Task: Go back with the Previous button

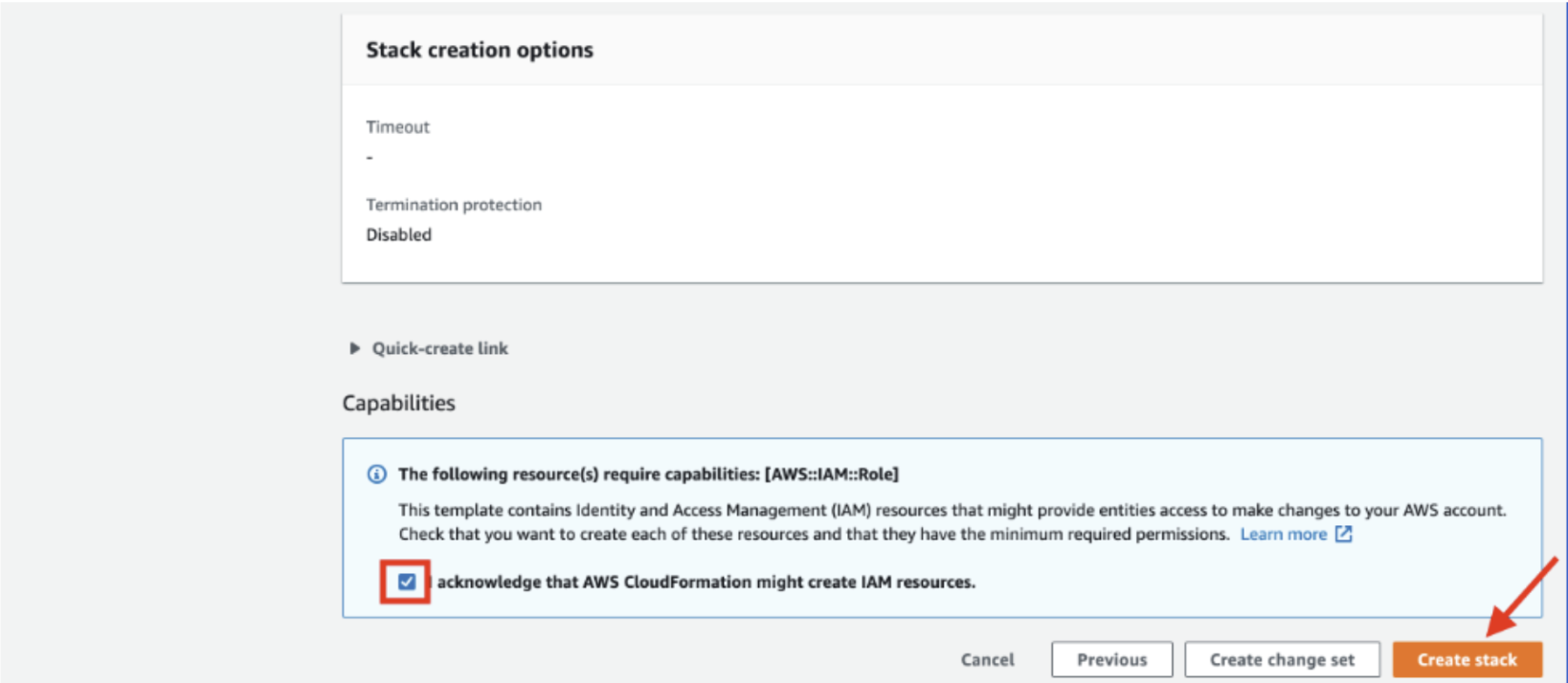Action: tap(1111, 659)
